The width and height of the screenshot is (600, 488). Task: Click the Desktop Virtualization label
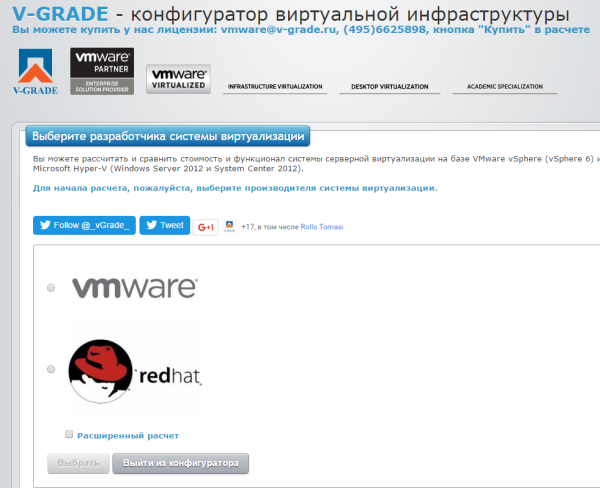tap(390, 87)
